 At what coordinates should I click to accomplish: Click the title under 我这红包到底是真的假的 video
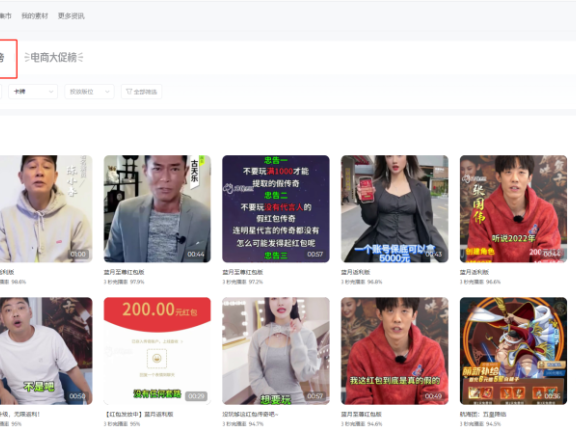coord(361,414)
